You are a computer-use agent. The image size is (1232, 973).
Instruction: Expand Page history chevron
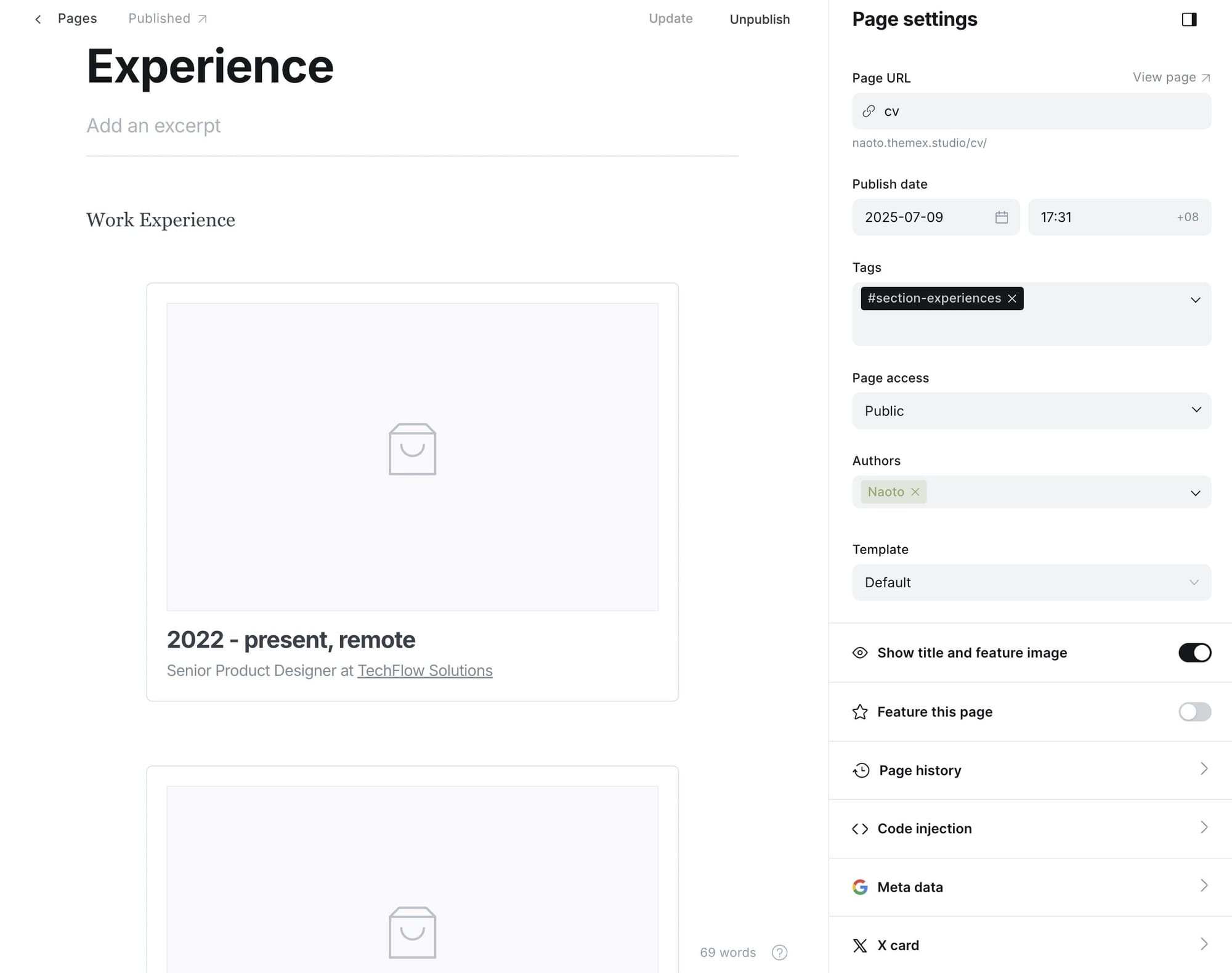(x=1204, y=768)
